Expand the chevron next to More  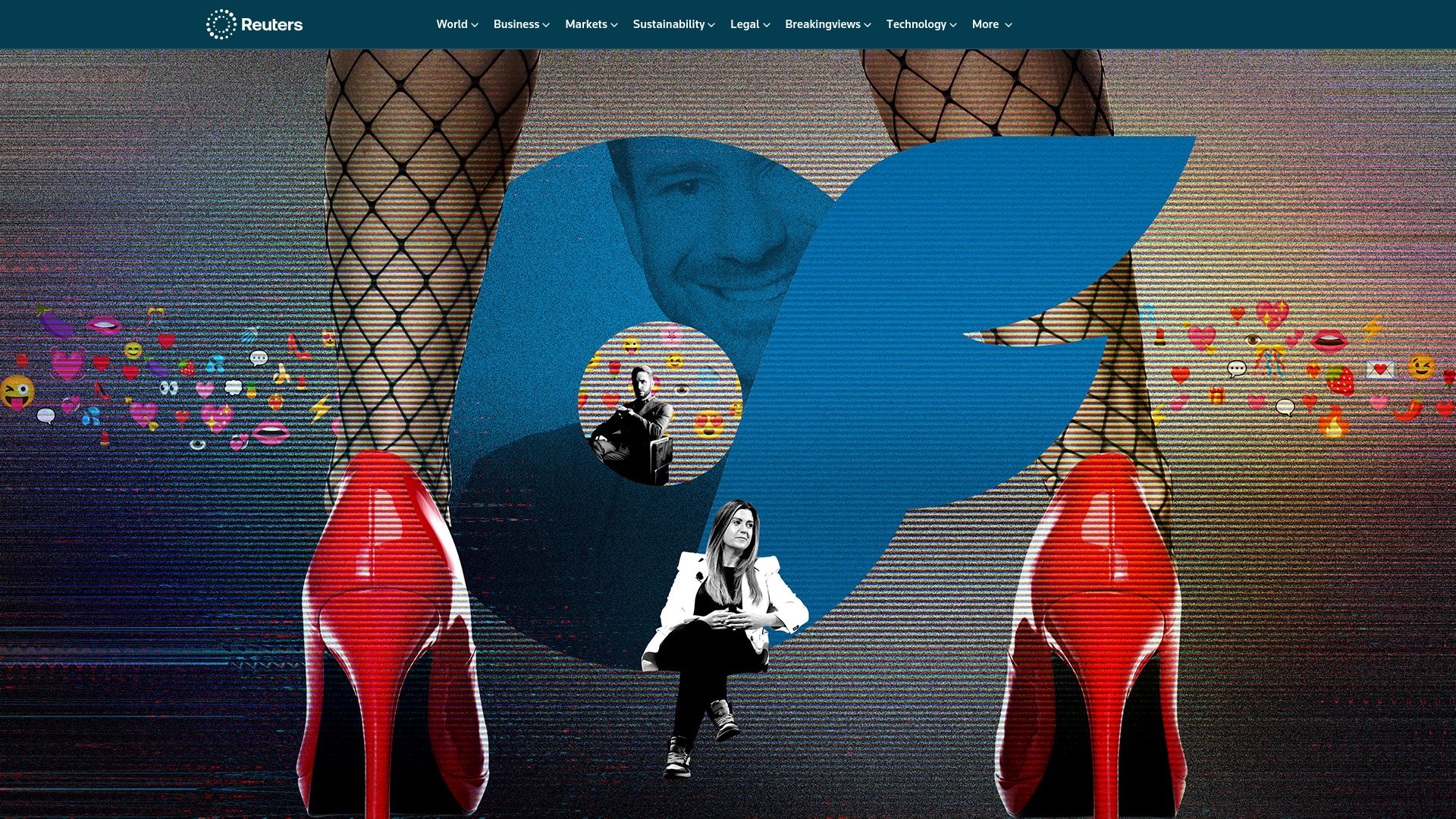1009,25
